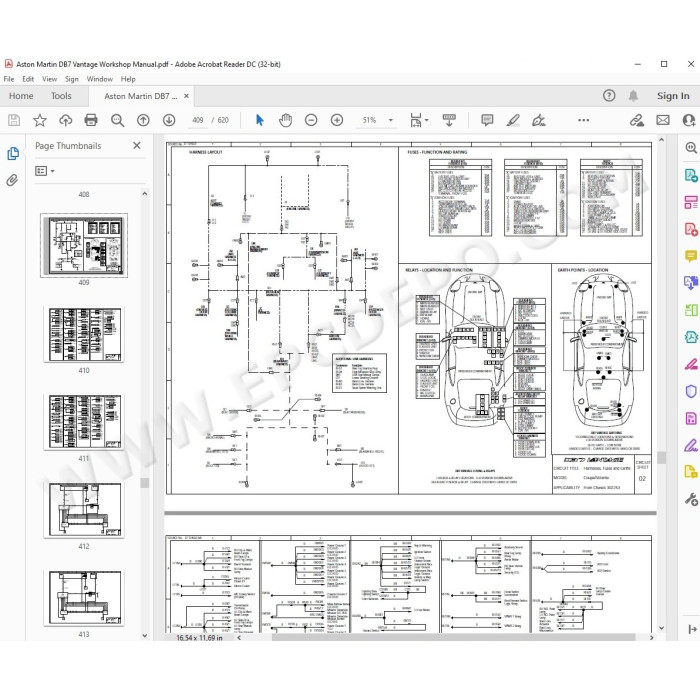The image size is (700, 700).
Task: Open the Sign document pen tool
Action: (x=539, y=120)
